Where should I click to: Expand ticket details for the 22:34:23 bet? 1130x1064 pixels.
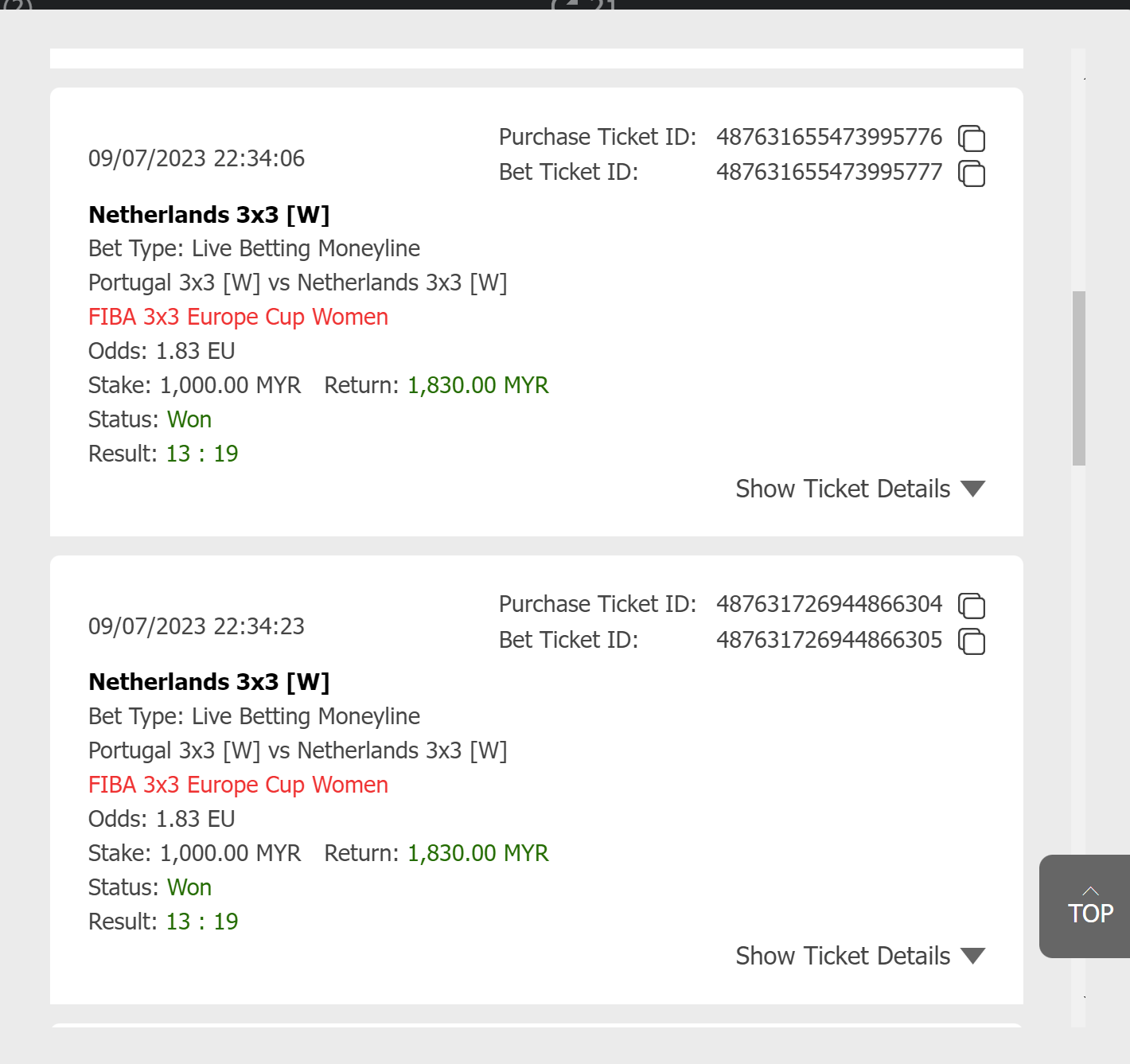pyautogui.click(x=859, y=956)
